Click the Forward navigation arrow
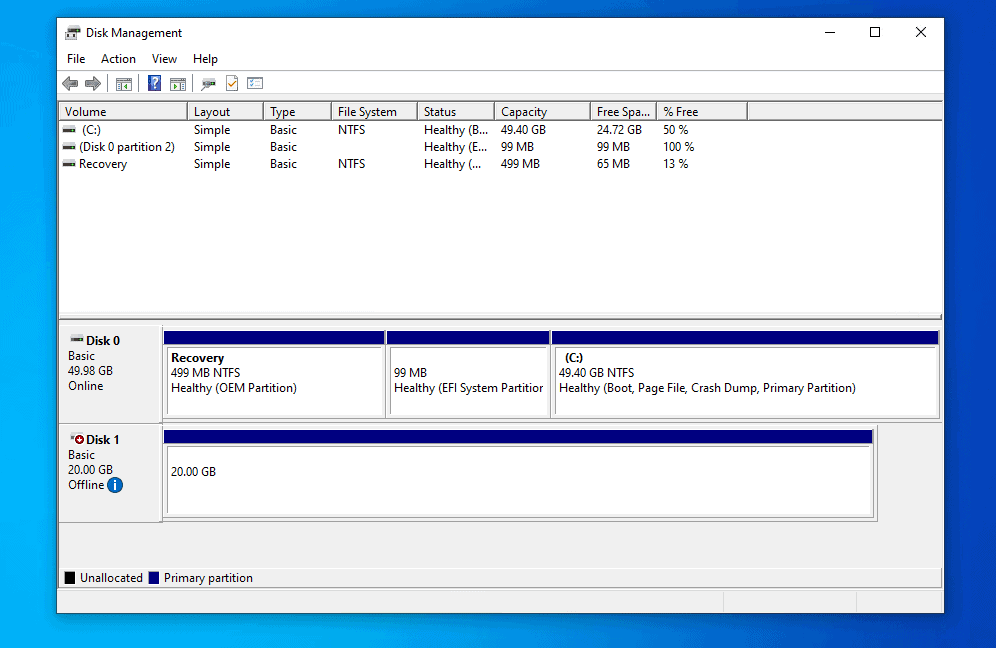 [x=93, y=83]
